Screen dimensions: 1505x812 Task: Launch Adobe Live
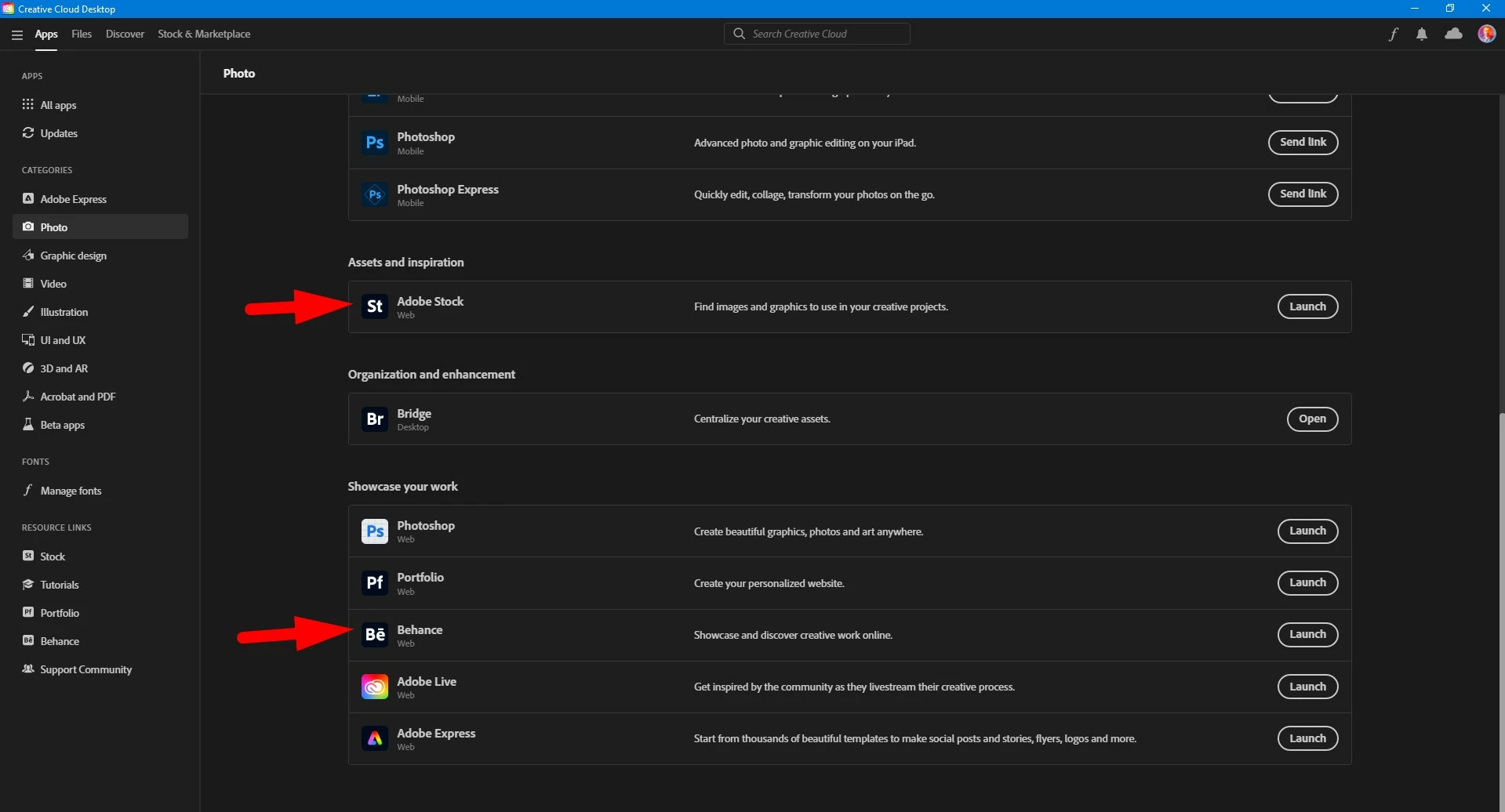[1307, 687]
